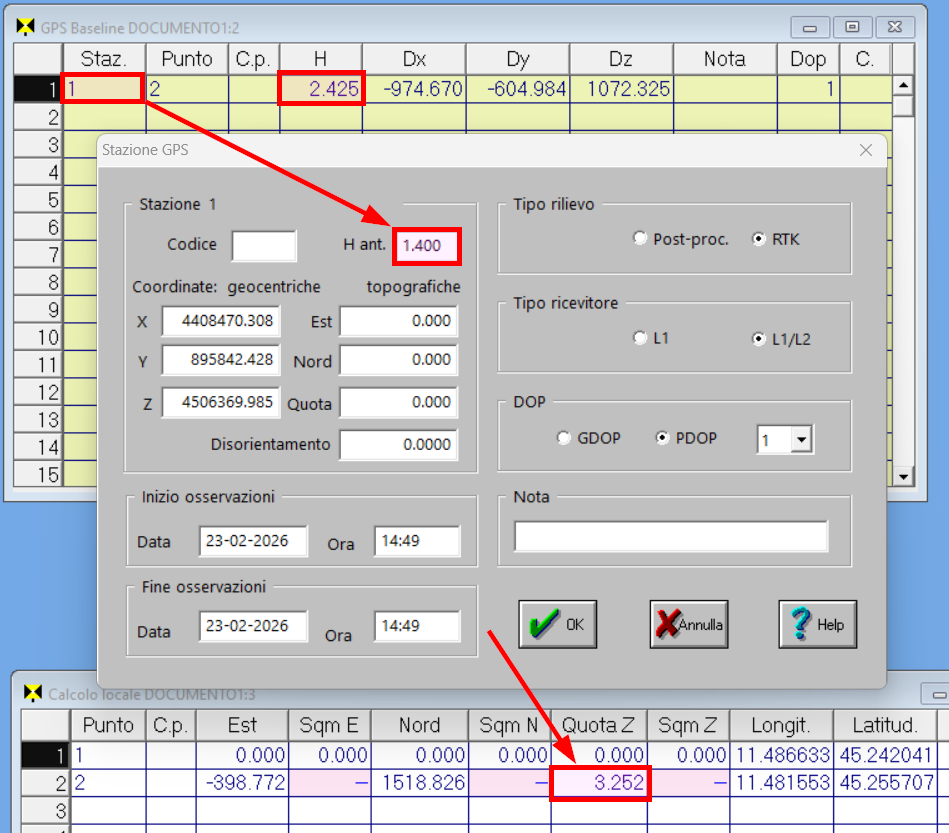Click the green checkmark OK button
Viewport: 949px width, 833px height.
[557, 624]
